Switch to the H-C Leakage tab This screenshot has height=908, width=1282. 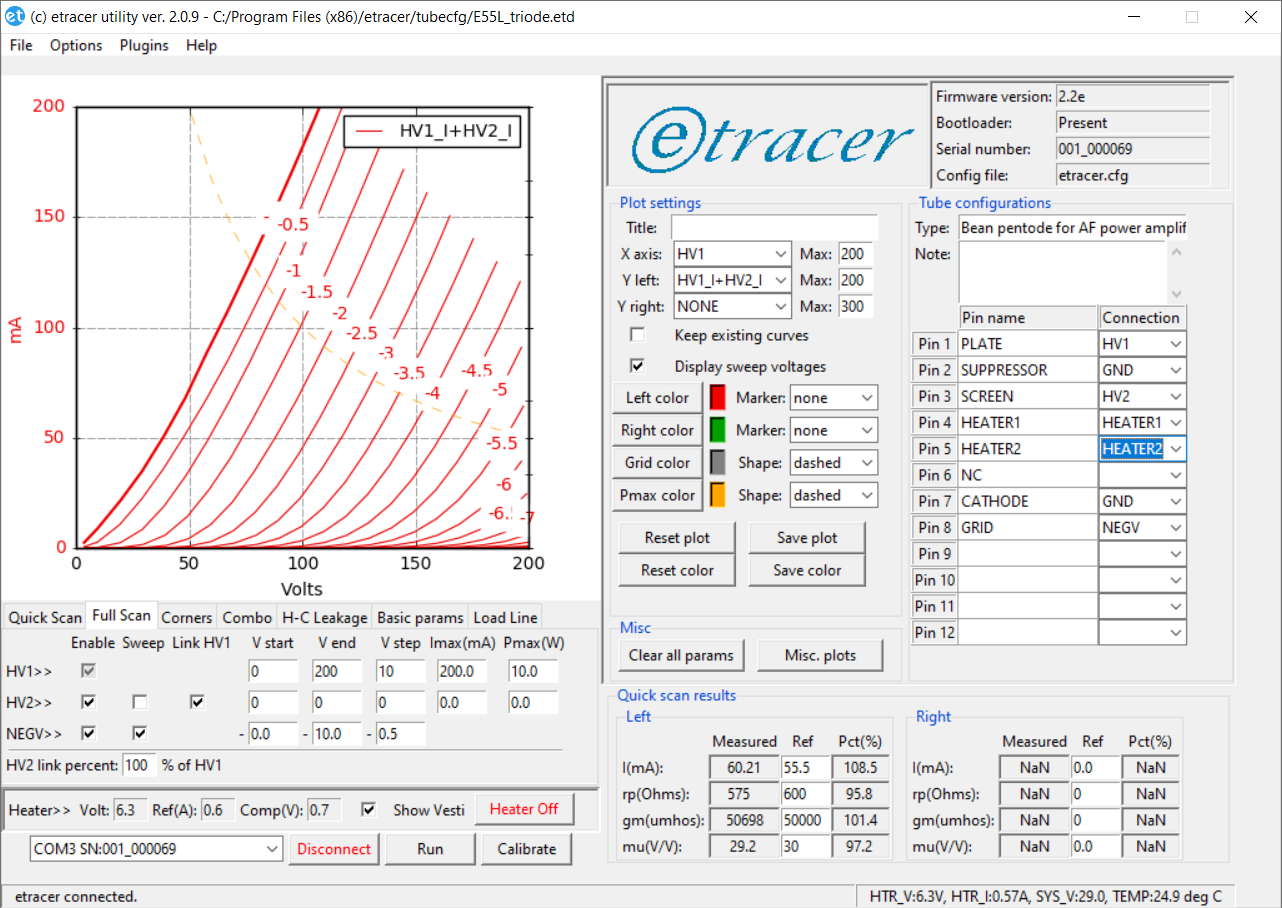[325, 617]
